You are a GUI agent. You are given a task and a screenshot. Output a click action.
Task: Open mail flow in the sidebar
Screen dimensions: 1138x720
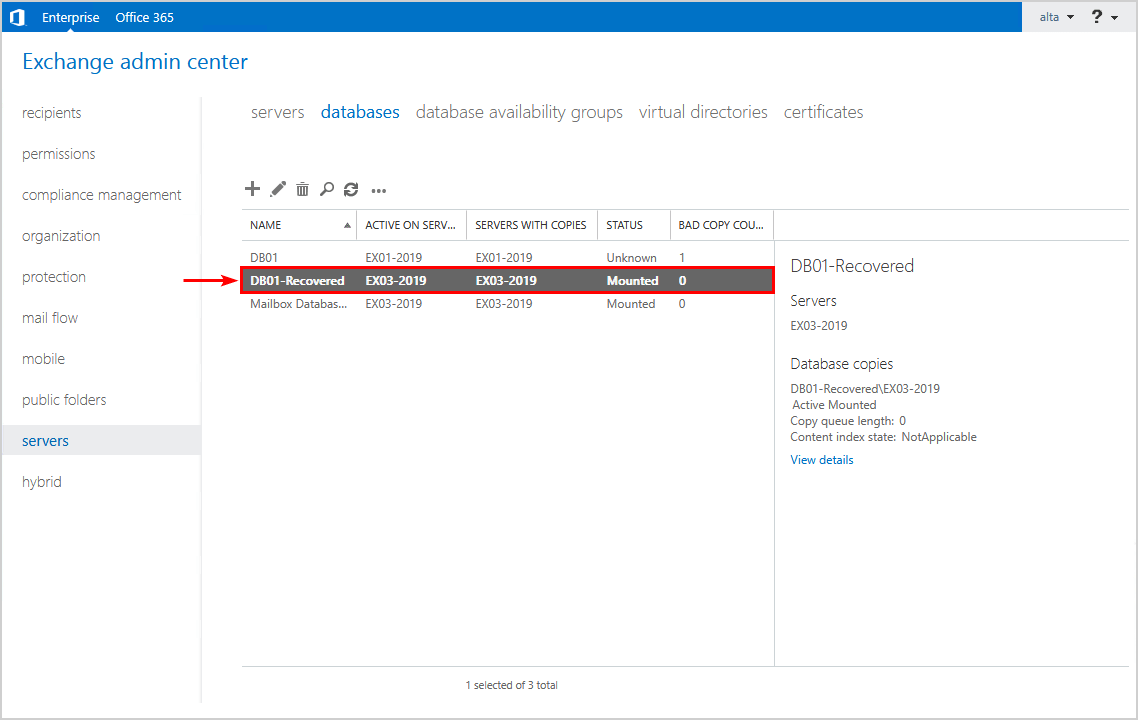[50, 318]
